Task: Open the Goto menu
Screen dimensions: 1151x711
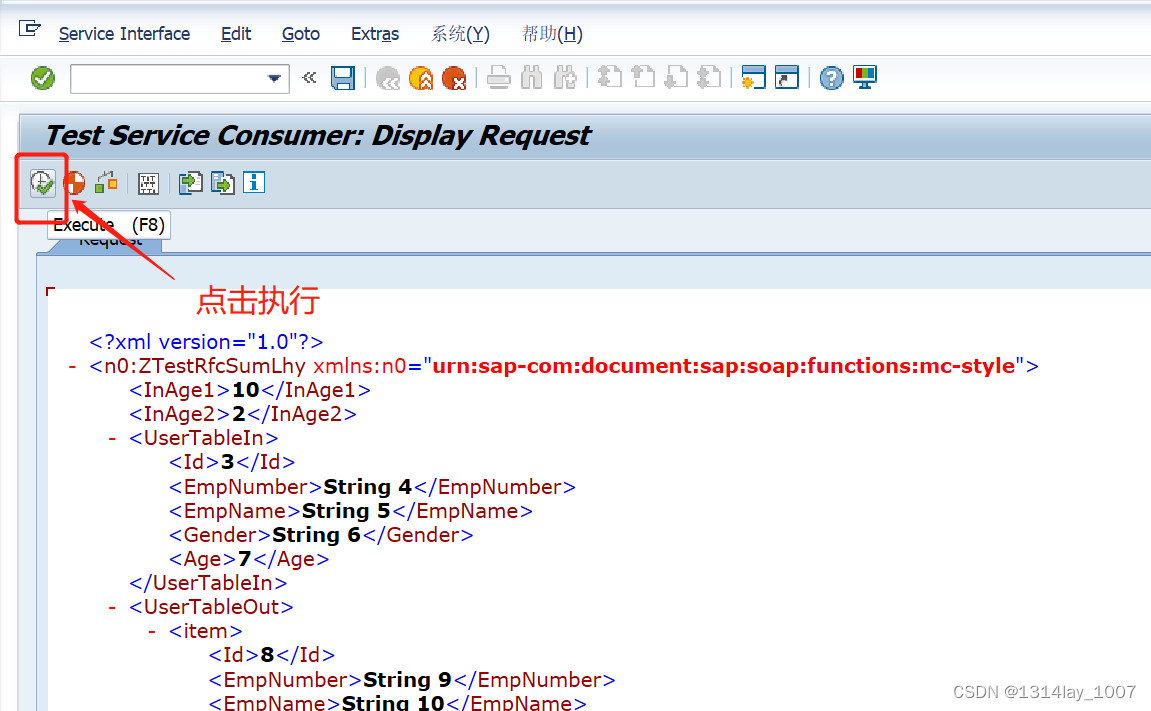Action: point(301,34)
